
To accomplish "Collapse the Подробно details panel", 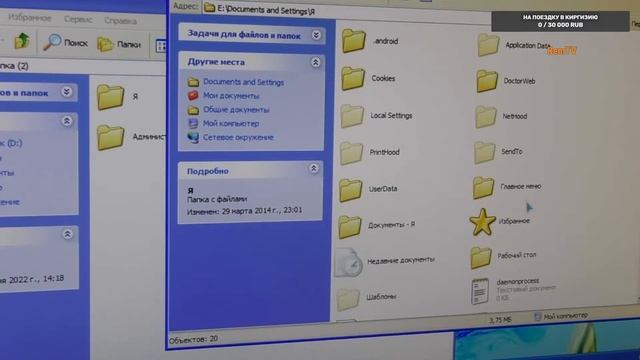I will (314, 169).
